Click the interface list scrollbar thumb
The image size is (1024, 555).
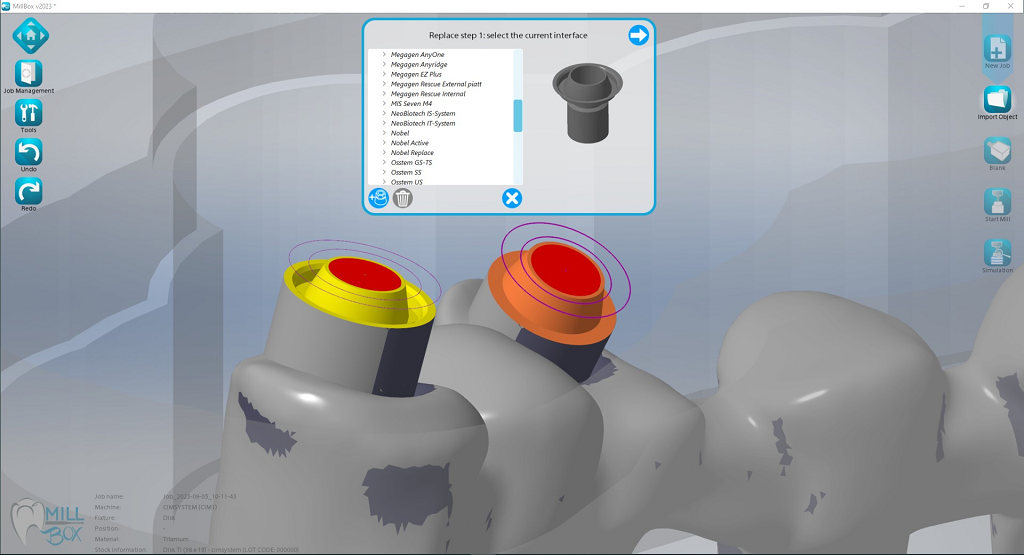518,116
